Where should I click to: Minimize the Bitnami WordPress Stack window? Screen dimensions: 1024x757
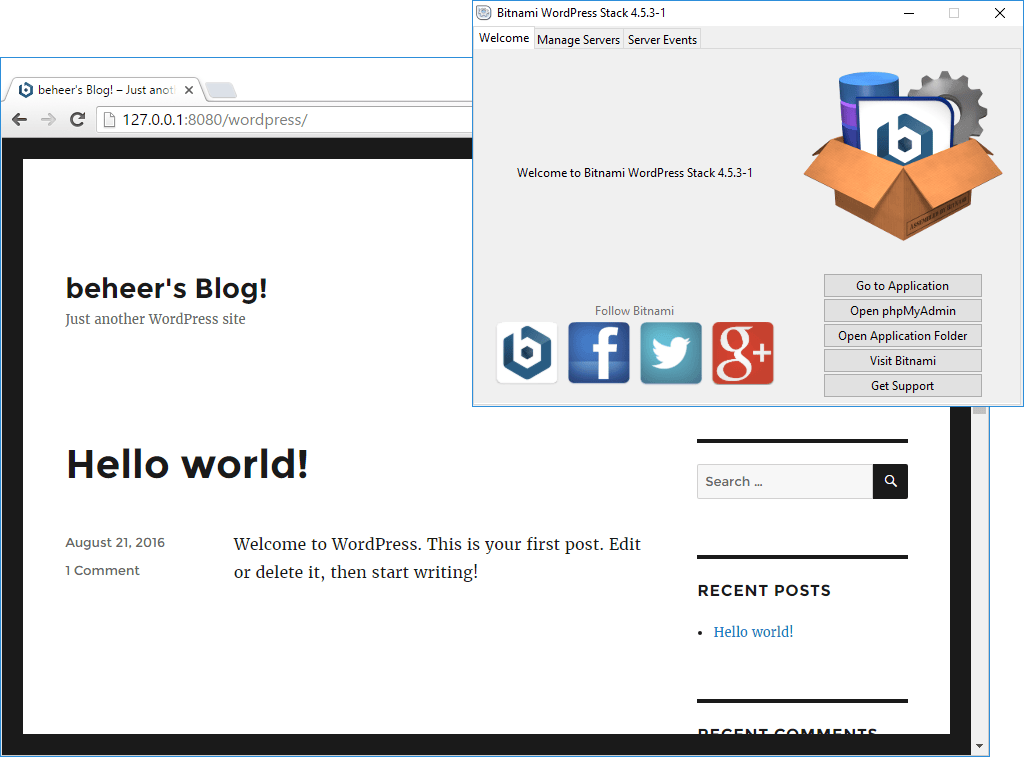pos(908,13)
